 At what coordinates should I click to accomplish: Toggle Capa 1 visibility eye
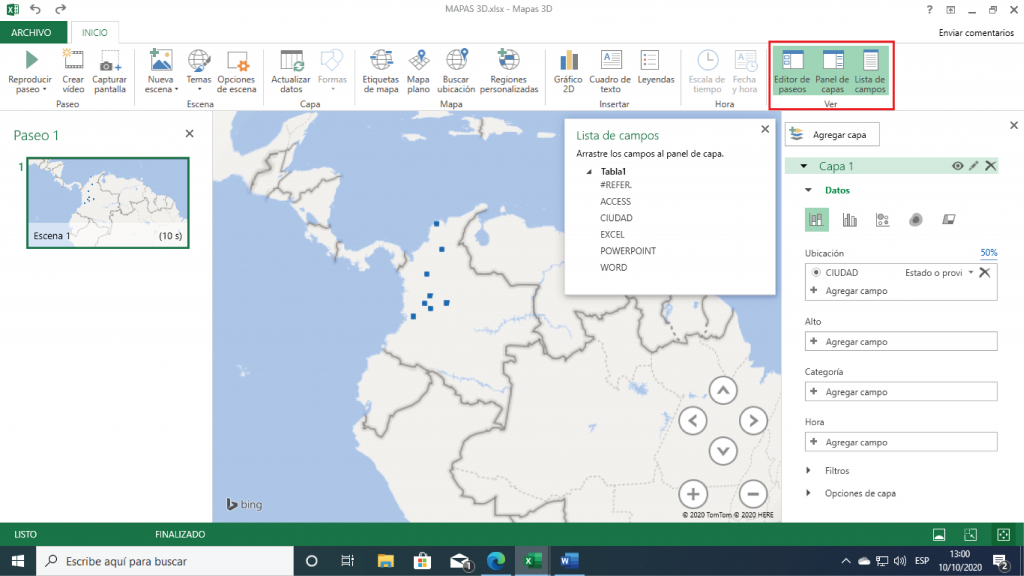pyautogui.click(x=957, y=166)
